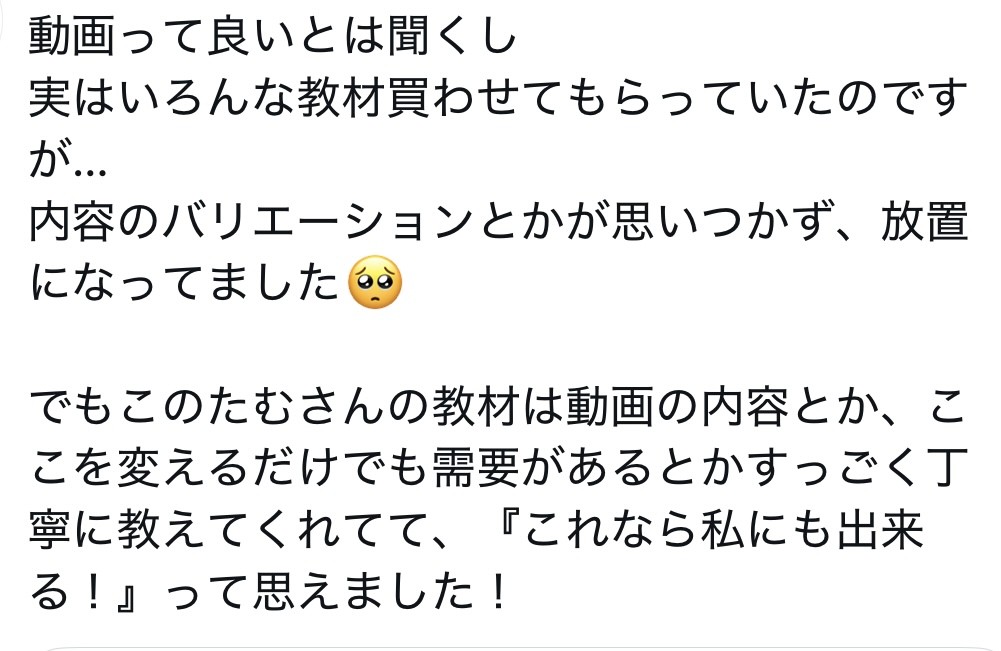Click the text になってました before emoji
Screen dimensions: 1001x651
point(184,283)
